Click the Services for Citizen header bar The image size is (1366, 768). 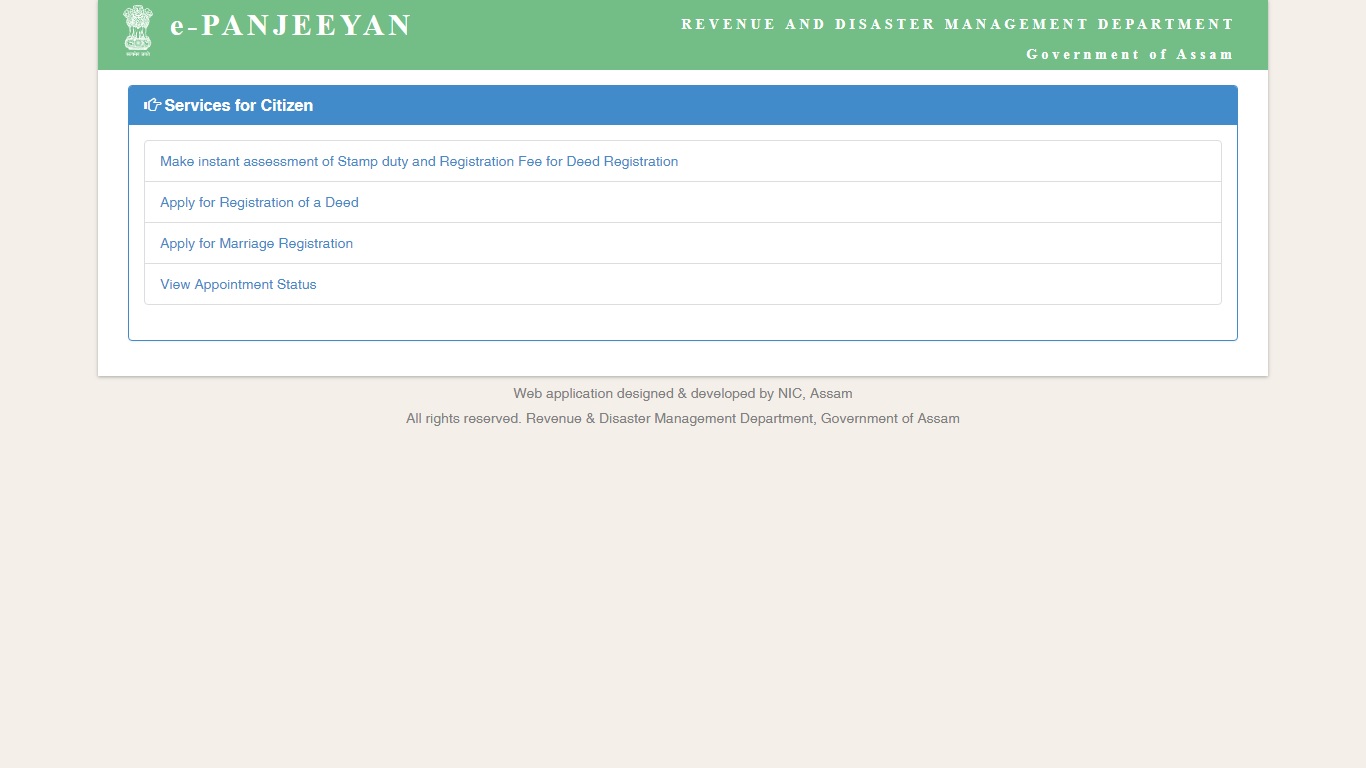point(683,105)
